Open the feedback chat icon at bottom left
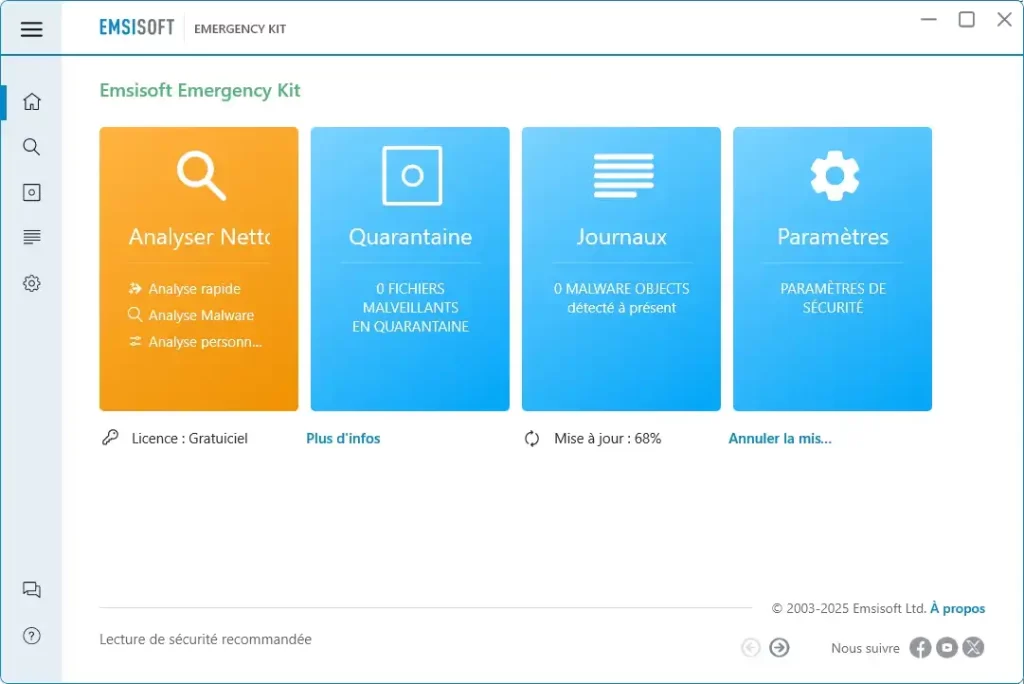Viewport: 1024px width, 684px height. 31,590
